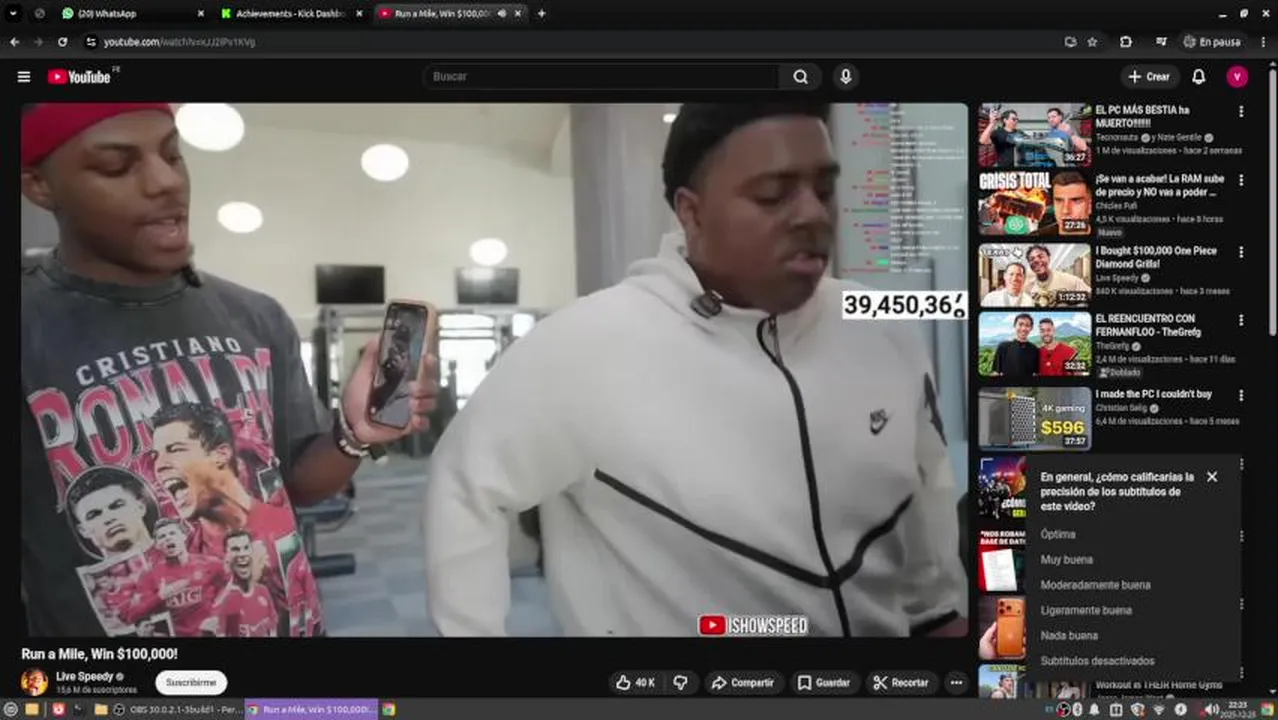The height and width of the screenshot is (720, 1278).
Task: Open the 'CRISIS TOTAL' RAM video thumbnail
Action: click(x=1035, y=204)
